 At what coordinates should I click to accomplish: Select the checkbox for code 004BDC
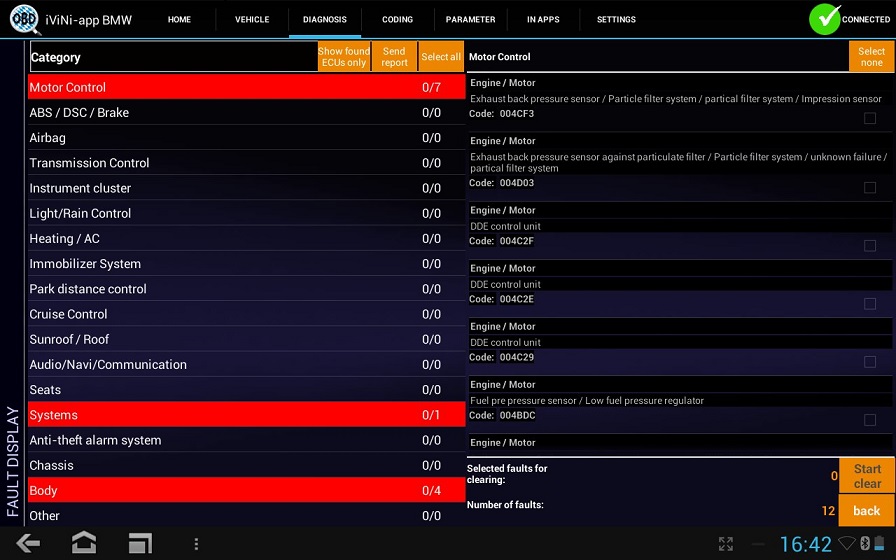click(x=870, y=420)
